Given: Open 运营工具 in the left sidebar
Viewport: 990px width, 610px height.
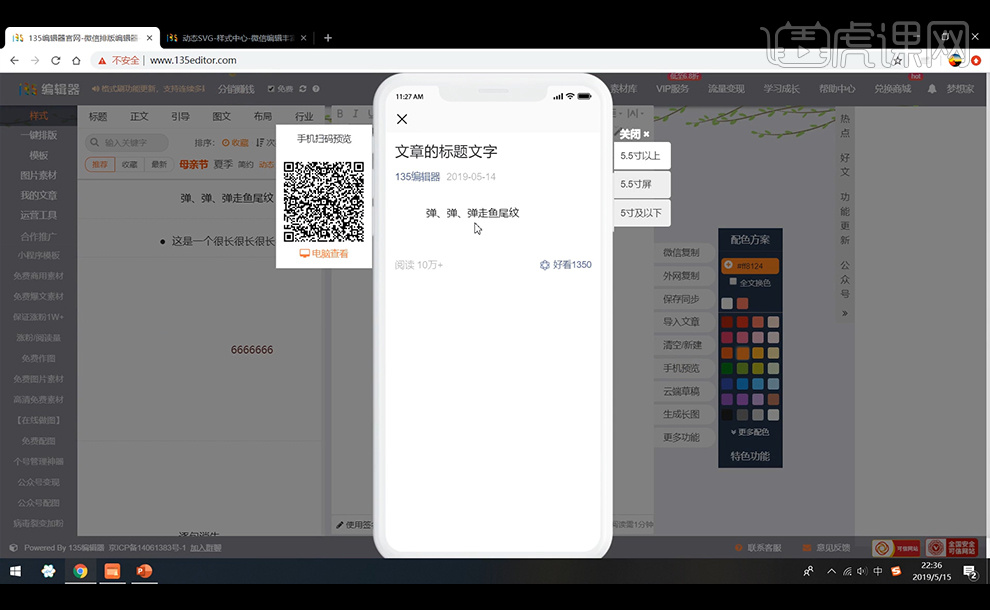Looking at the screenshot, I should [x=39, y=215].
